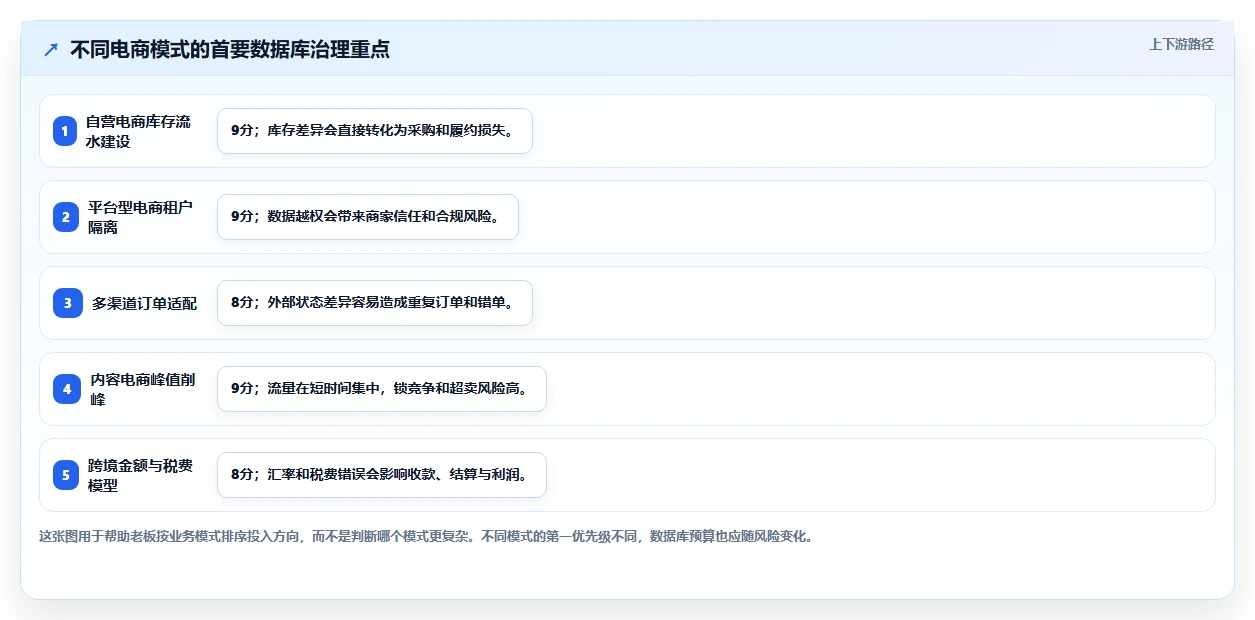This screenshot has width=1255, height=620.
Task: Click the box 锁竞争和超卖风险高
Action: click(382, 389)
